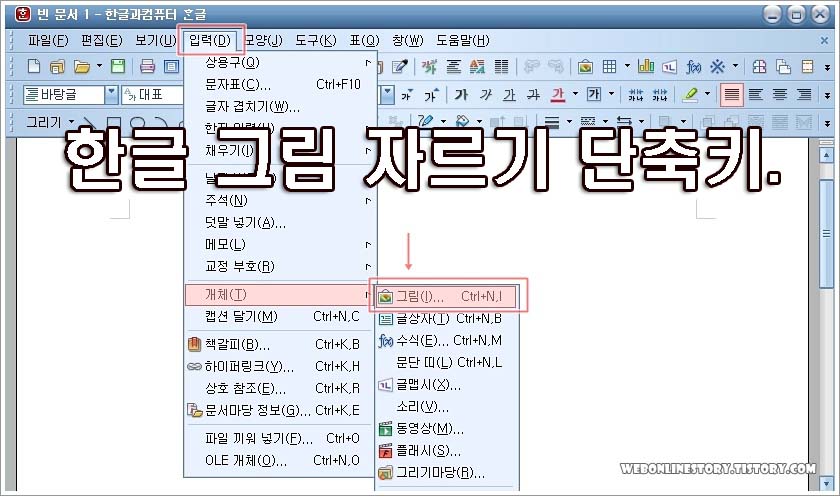Open the 파일(F) menu
This screenshot has width=840, height=496.
click(x=48, y=41)
